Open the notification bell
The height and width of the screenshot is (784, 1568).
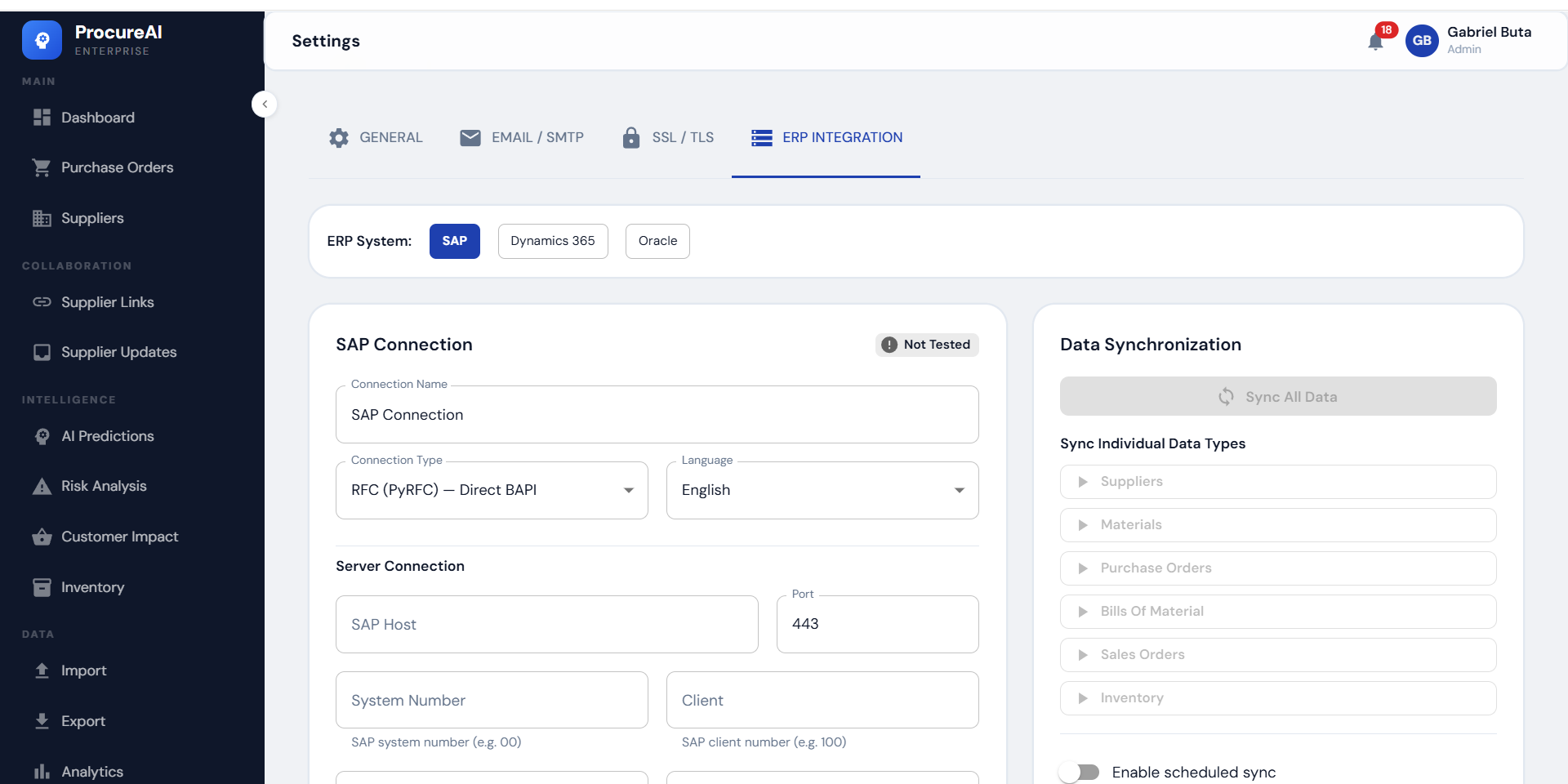(x=1376, y=40)
